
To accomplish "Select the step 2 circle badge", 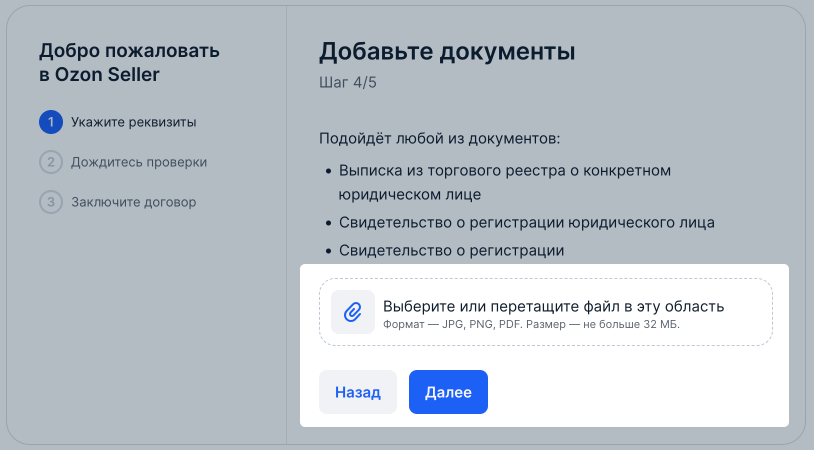I will [x=51, y=162].
